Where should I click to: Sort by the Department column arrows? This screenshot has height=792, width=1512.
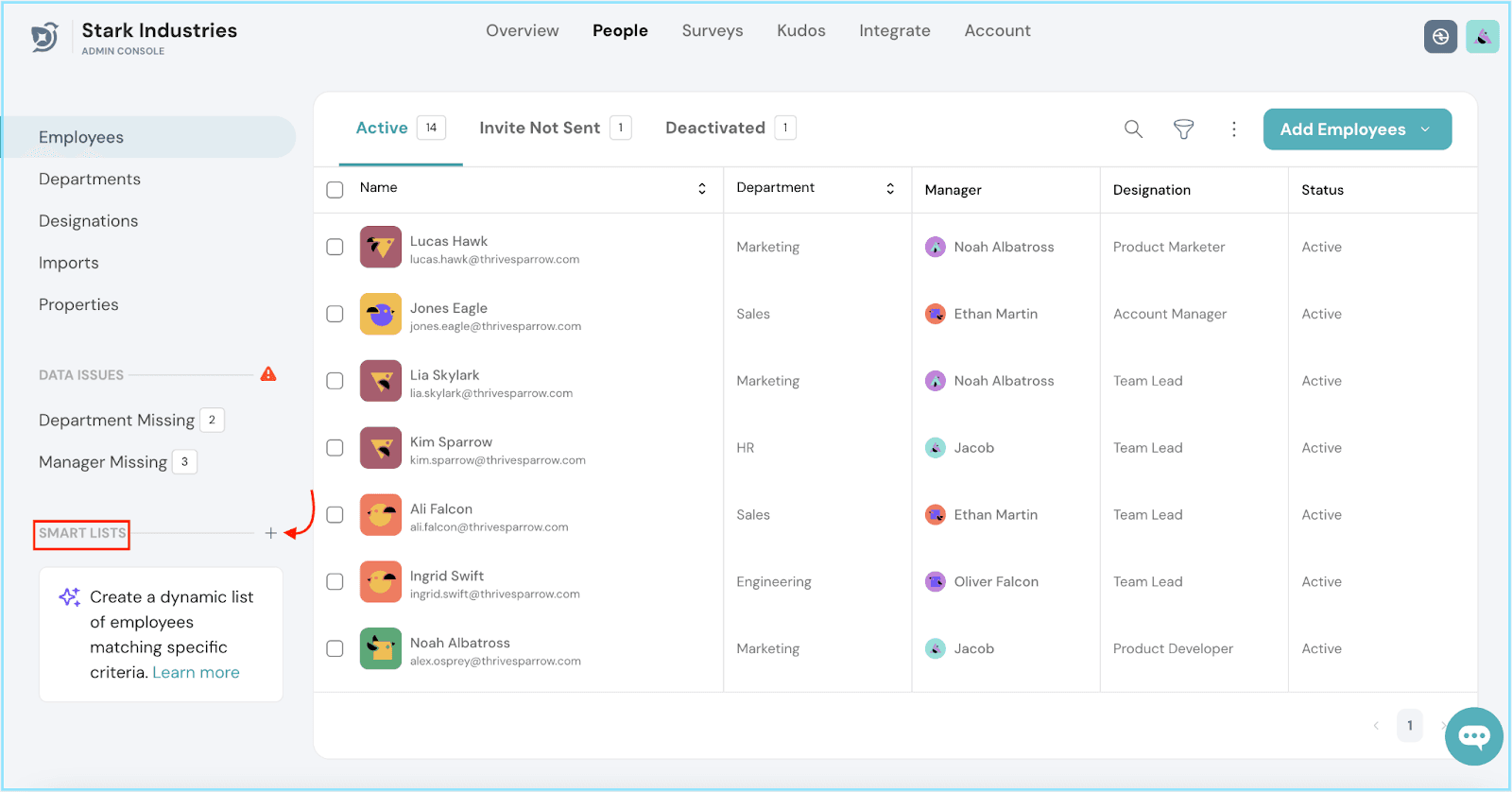(x=890, y=189)
